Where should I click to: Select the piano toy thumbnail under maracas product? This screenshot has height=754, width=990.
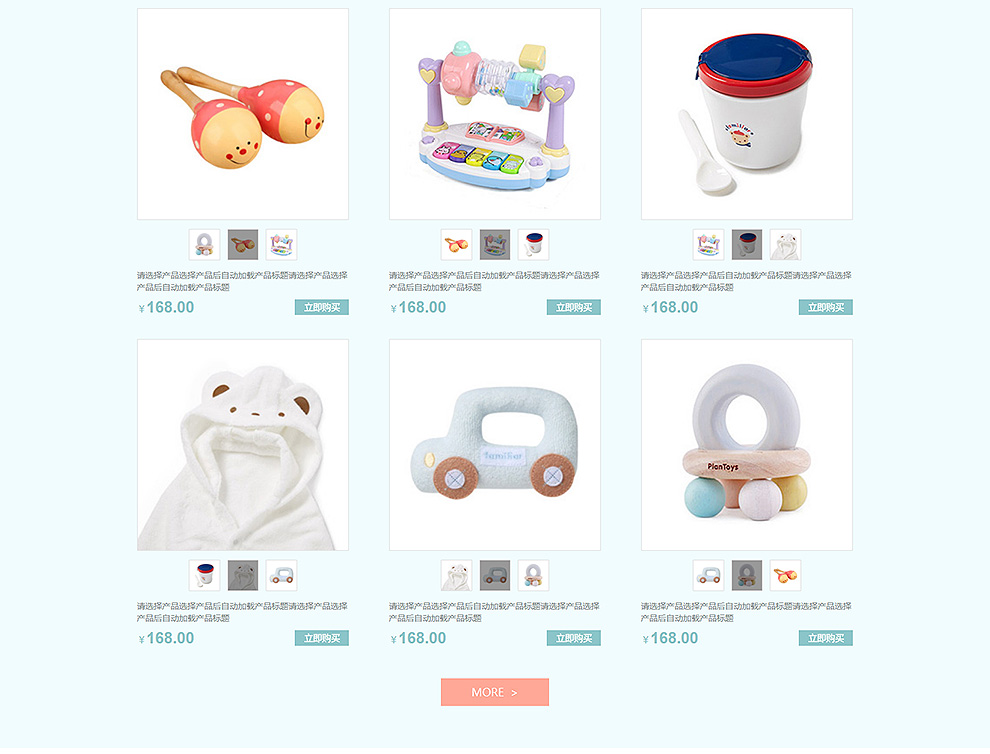point(281,244)
